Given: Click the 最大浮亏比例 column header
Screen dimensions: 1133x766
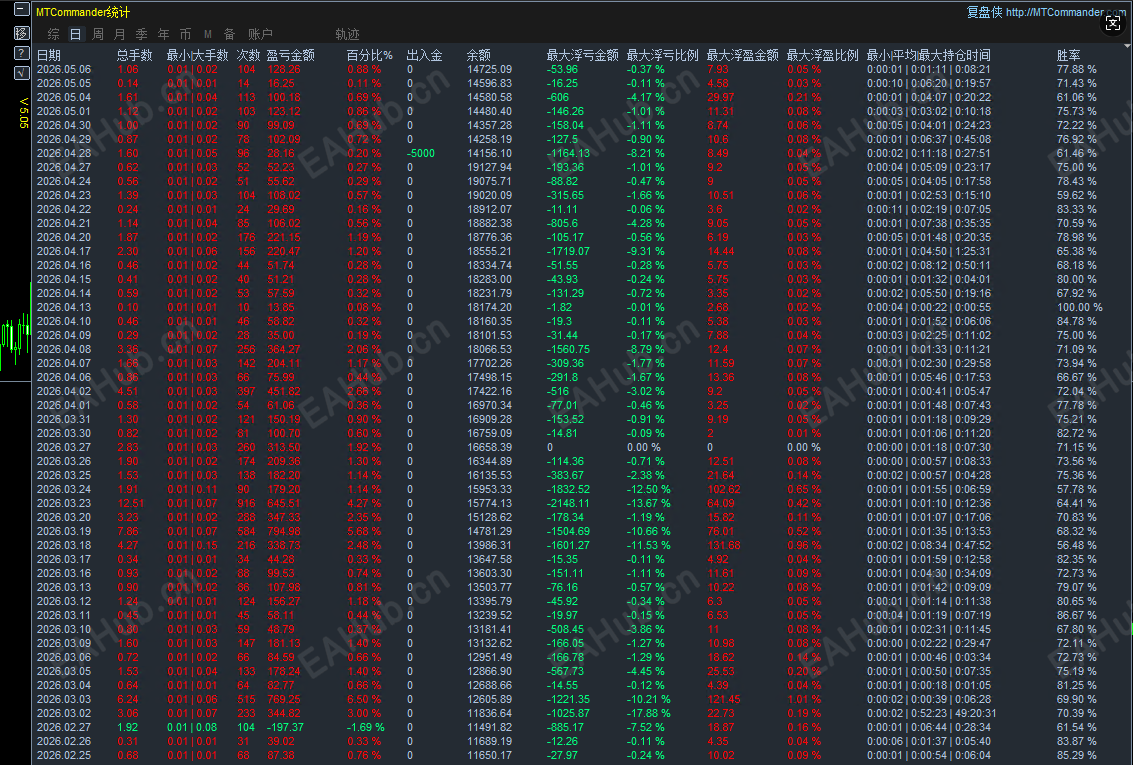Looking at the screenshot, I should 663,55.
